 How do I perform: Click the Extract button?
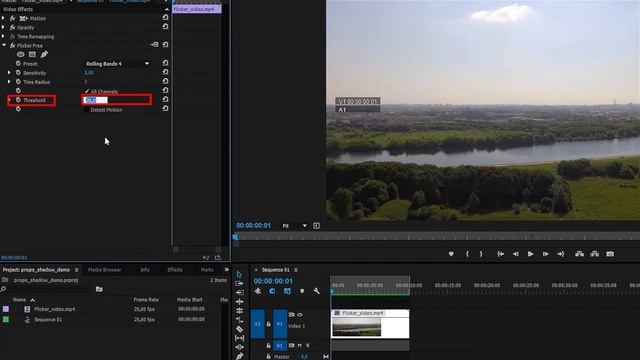pyautogui.click(x=595, y=254)
